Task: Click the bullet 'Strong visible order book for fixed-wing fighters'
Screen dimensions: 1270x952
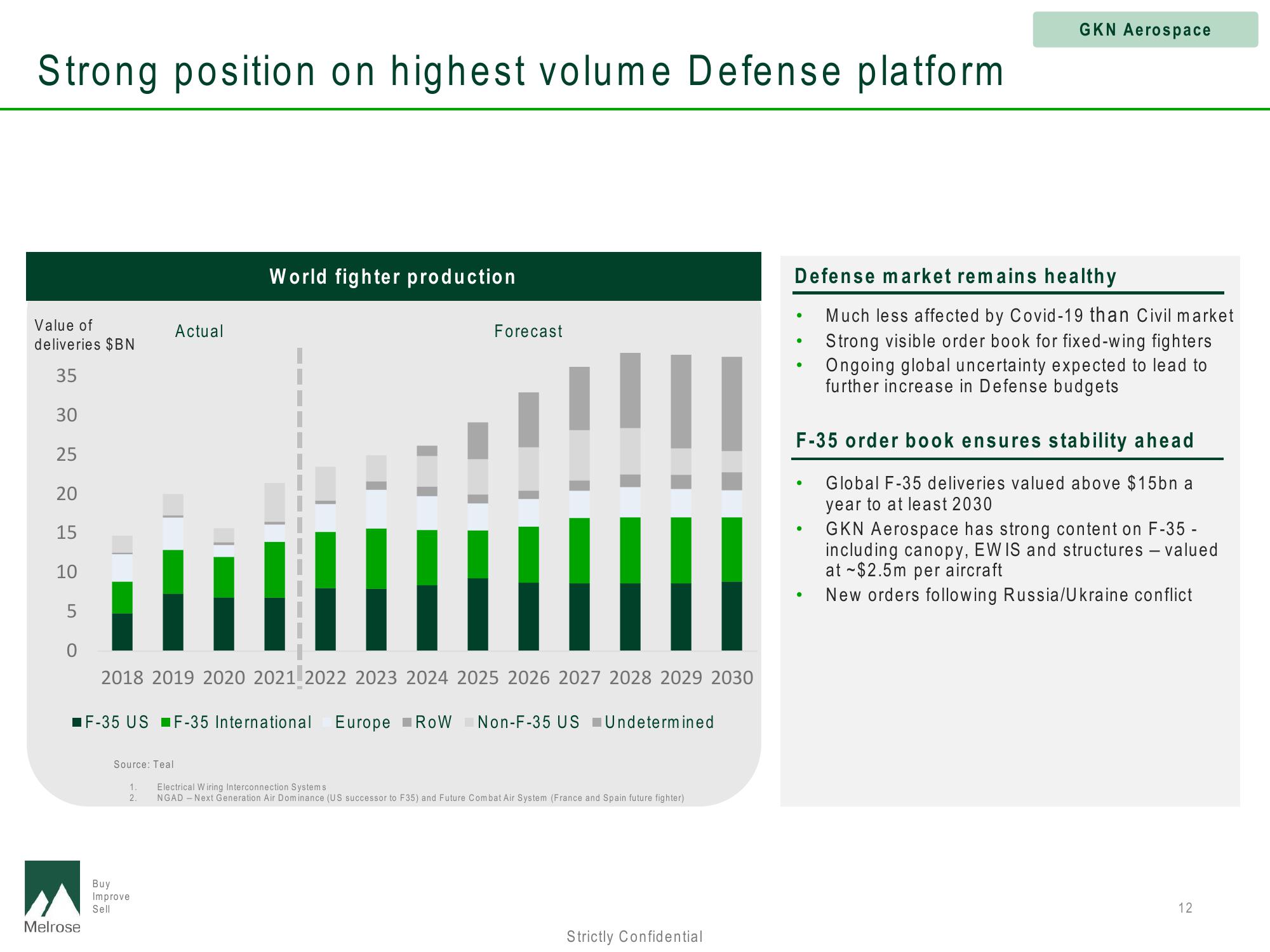Action: 1019,341
